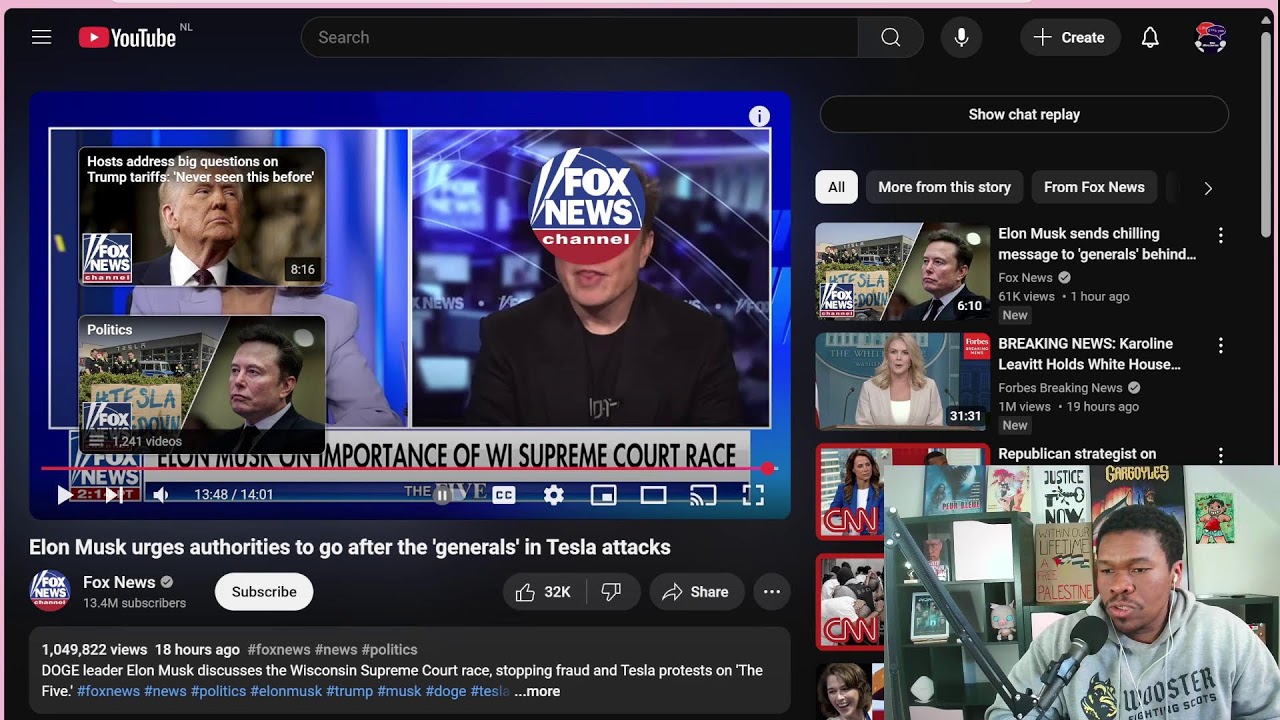
Task: Dislike this video
Action: pyautogui.click(x=611, y=592)
